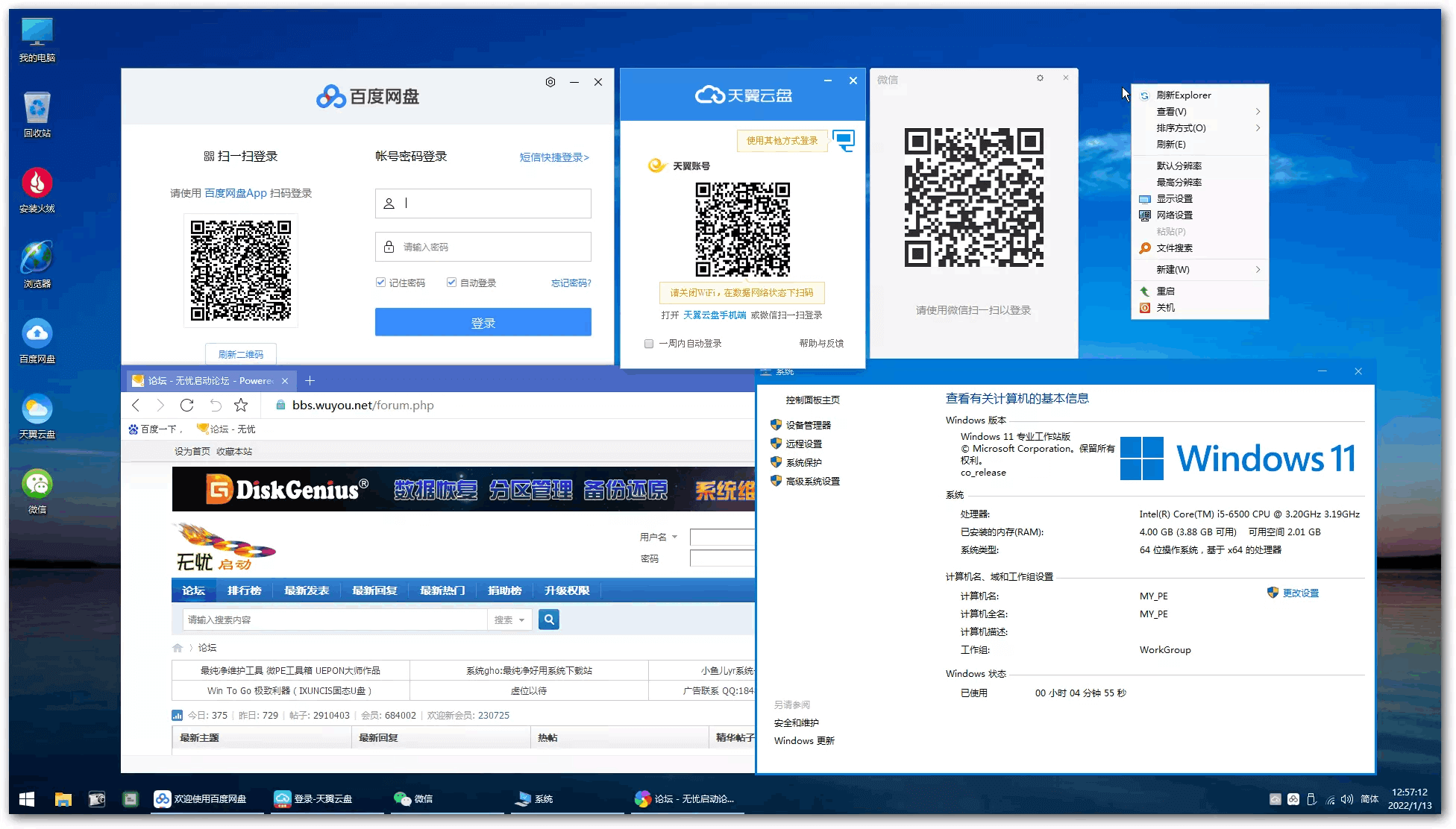
Task: Expand 排序方式(O) submenu arrow
Action: coord(1259,128)
